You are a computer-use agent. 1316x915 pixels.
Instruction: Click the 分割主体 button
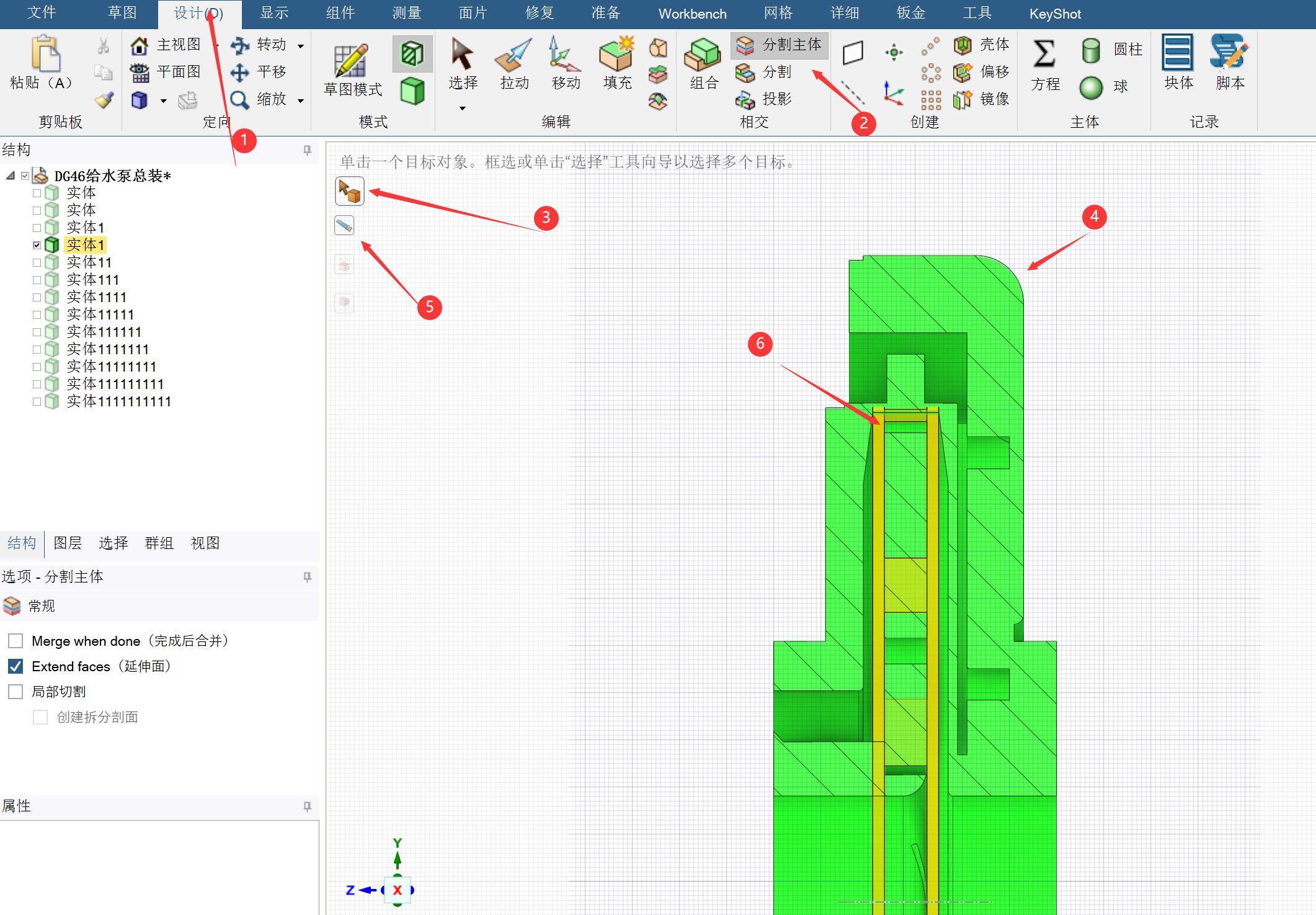point(780,45)
